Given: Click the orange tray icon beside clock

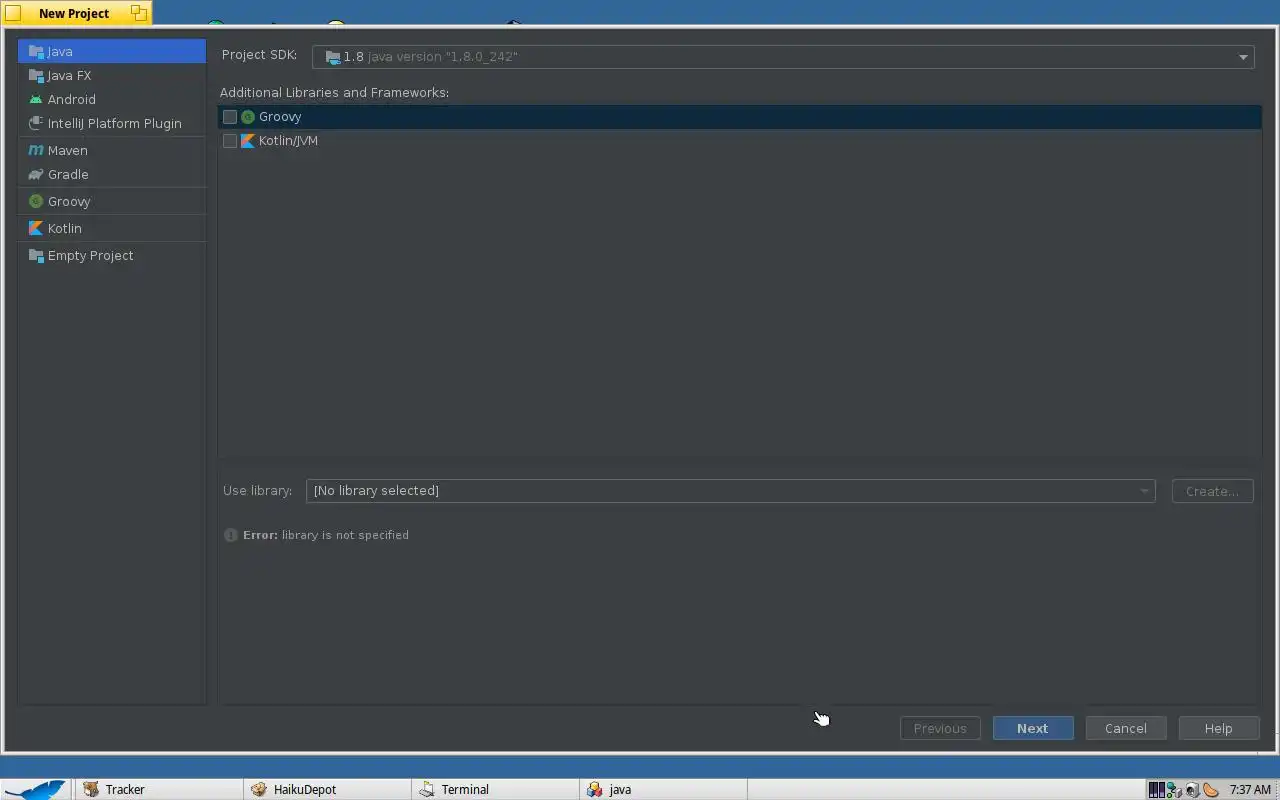Looking at the screenshot, I should (1211, 790).
